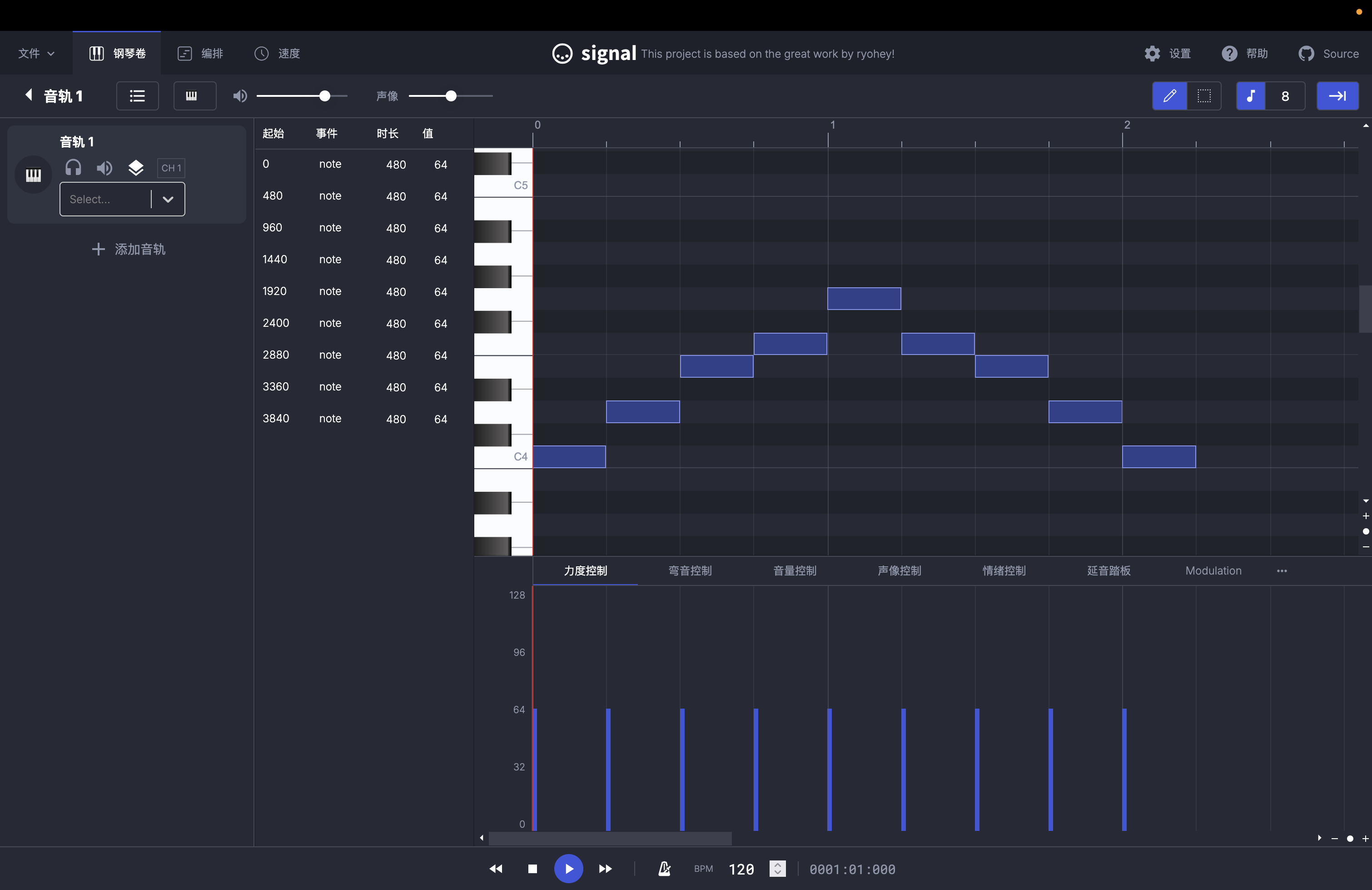Screen dimensions: 1372x890
Task: Click the track volume slider handle
Action: tap(324, 96)
